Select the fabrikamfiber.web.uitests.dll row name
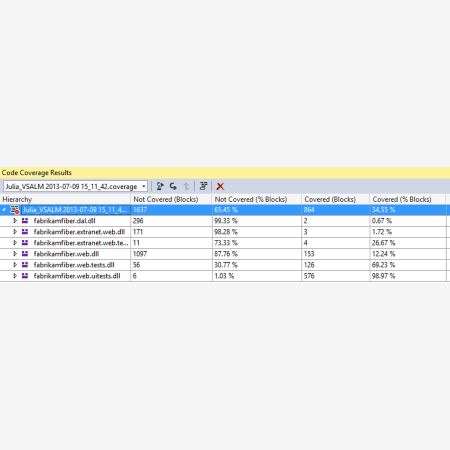This screenshot has width=450, height=450. 77,276
